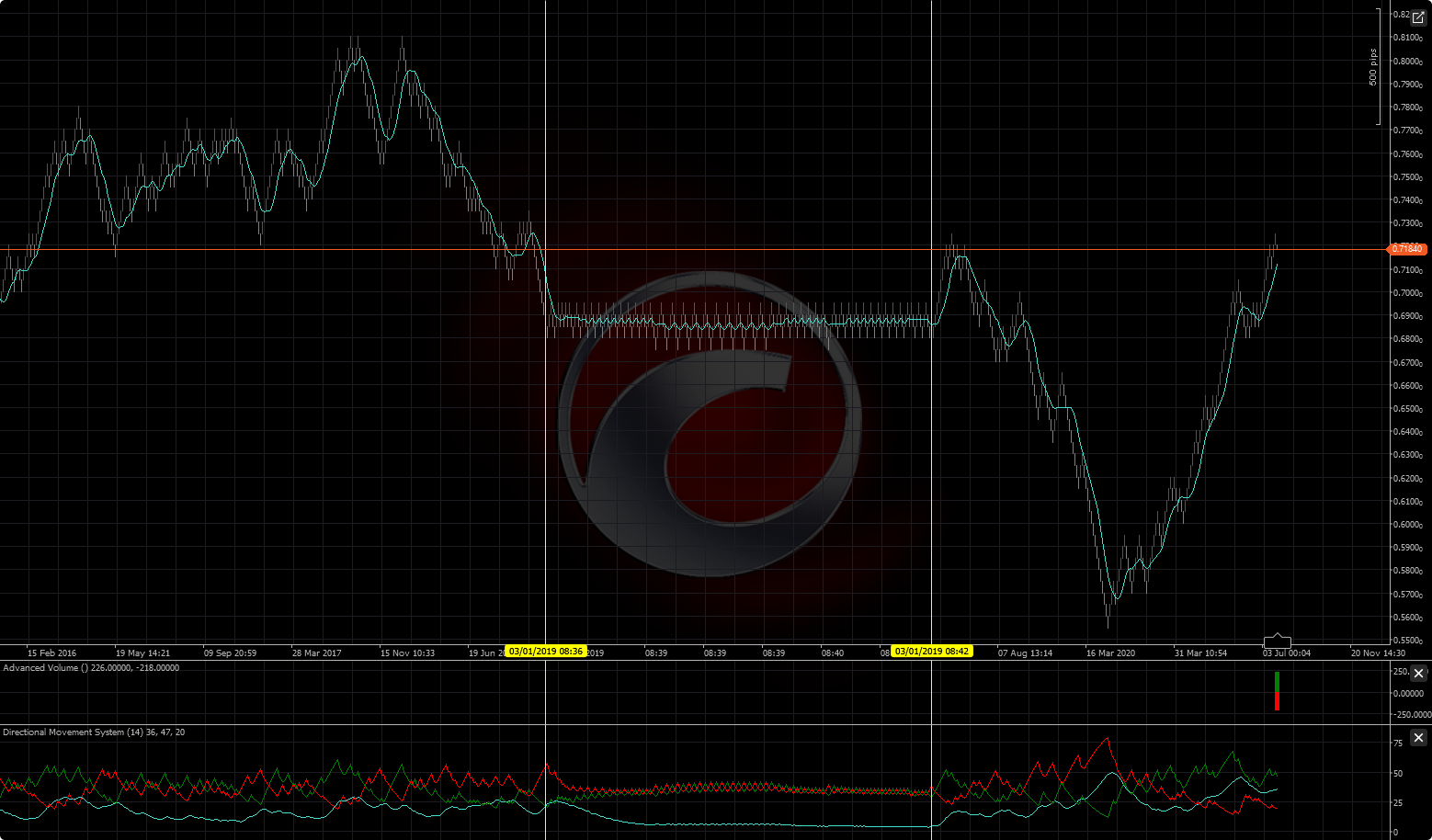This screenshot has width=1432, height=840.
Task: Click the 15 Nov 10:33 time axis label
Action: coord(407,653)
